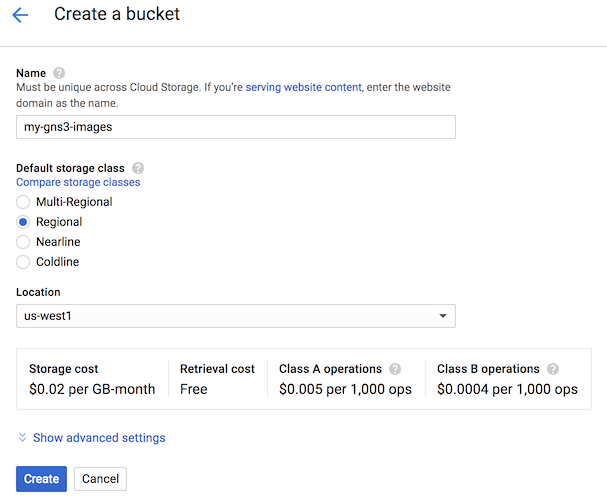Go back using the left arrow icon
This screenshot has width=607, height=501.
pos(20,16)
